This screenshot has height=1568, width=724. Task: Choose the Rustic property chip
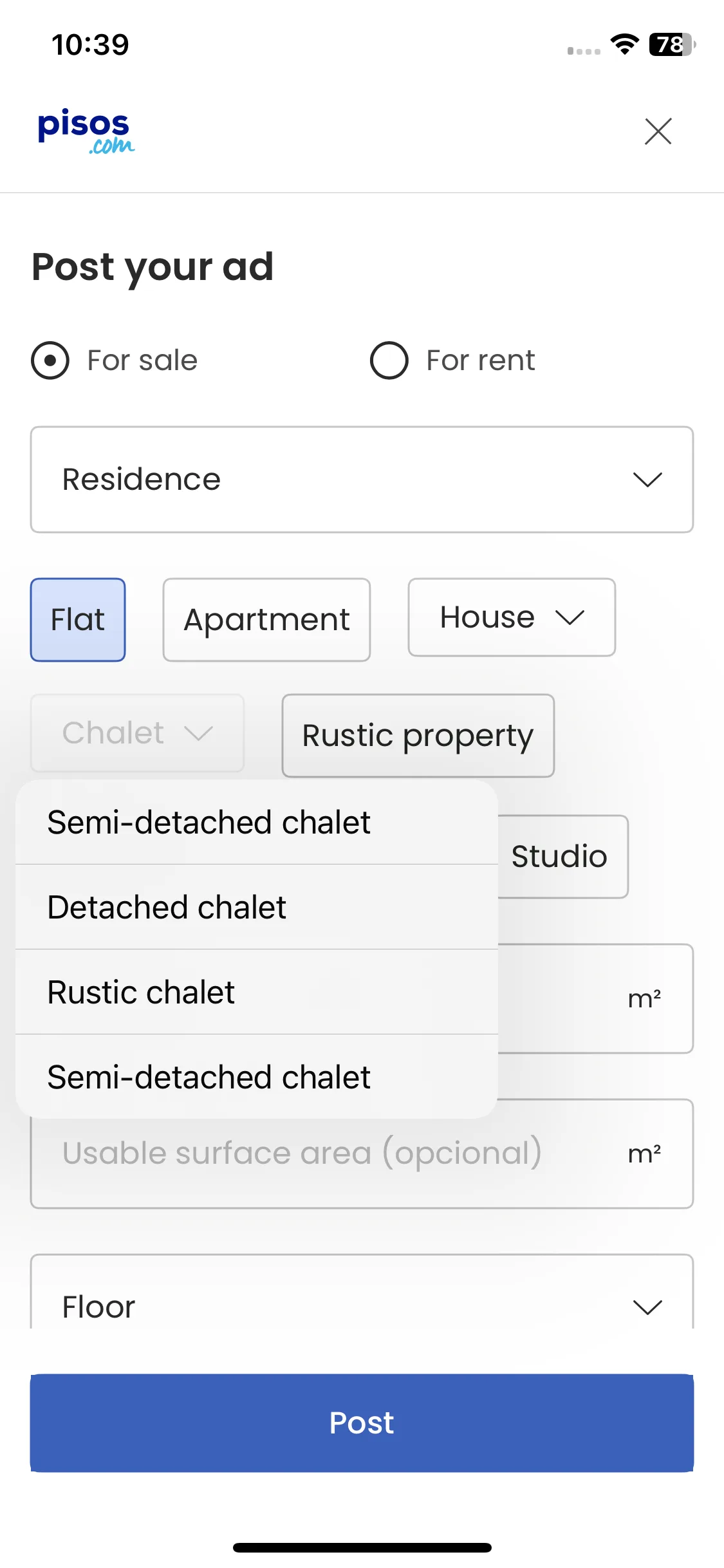pos(418,736)
